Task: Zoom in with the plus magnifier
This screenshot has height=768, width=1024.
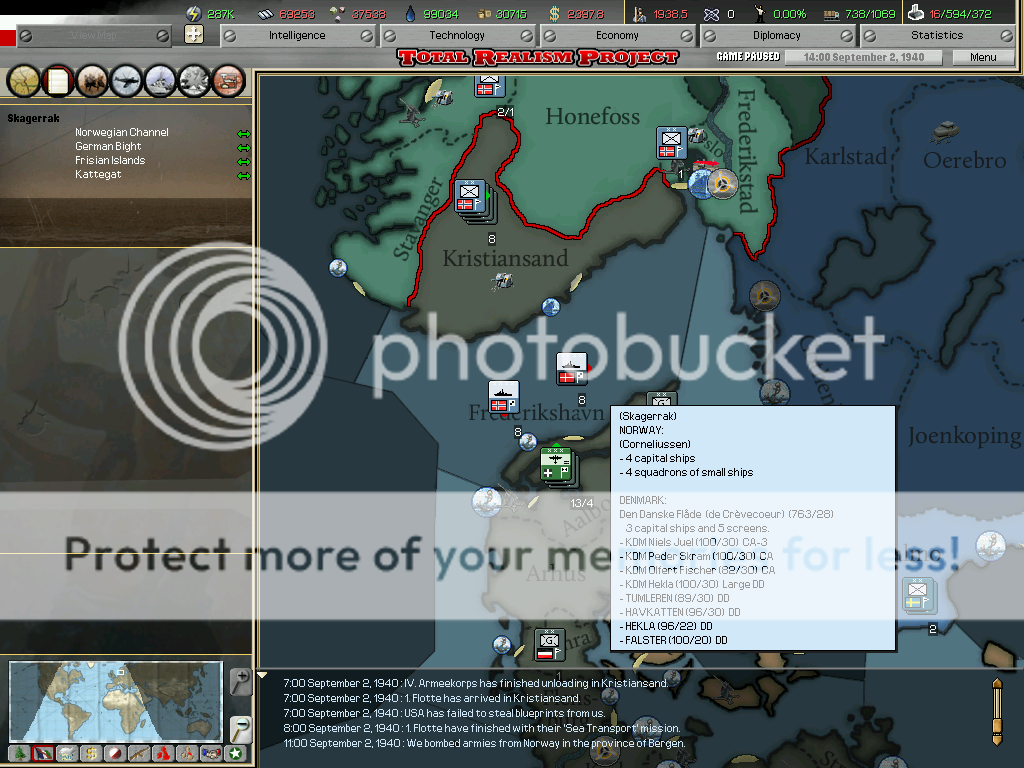Action: (240, 681)
